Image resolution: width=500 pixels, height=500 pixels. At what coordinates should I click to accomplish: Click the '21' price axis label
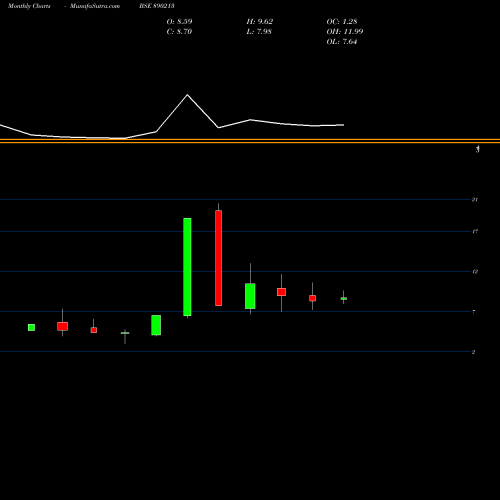pos(475,200)
